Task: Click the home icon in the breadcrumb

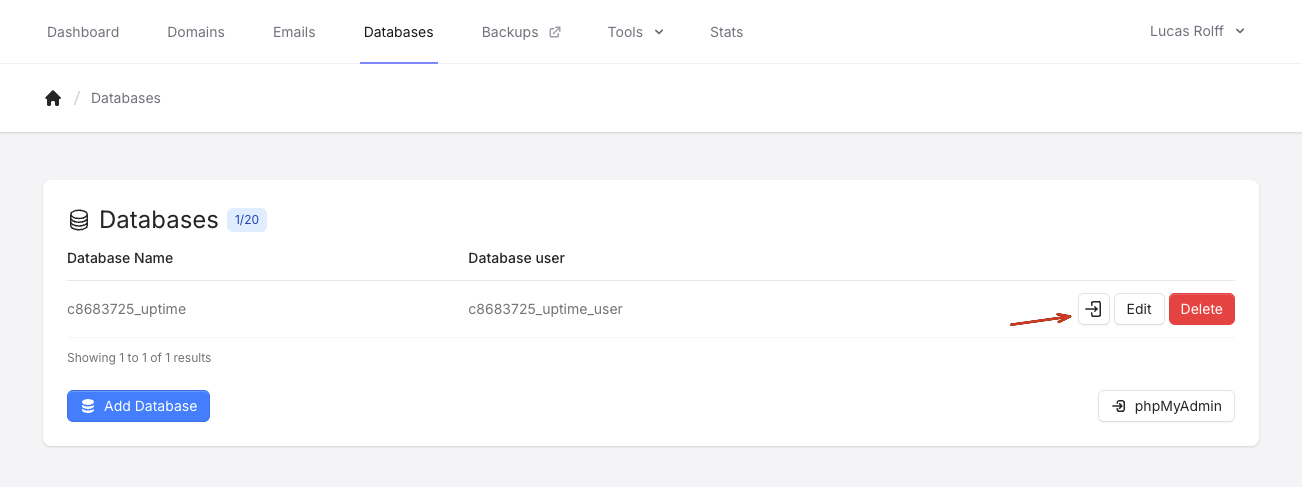Action: pyautogui.click(x=53, y=98)
